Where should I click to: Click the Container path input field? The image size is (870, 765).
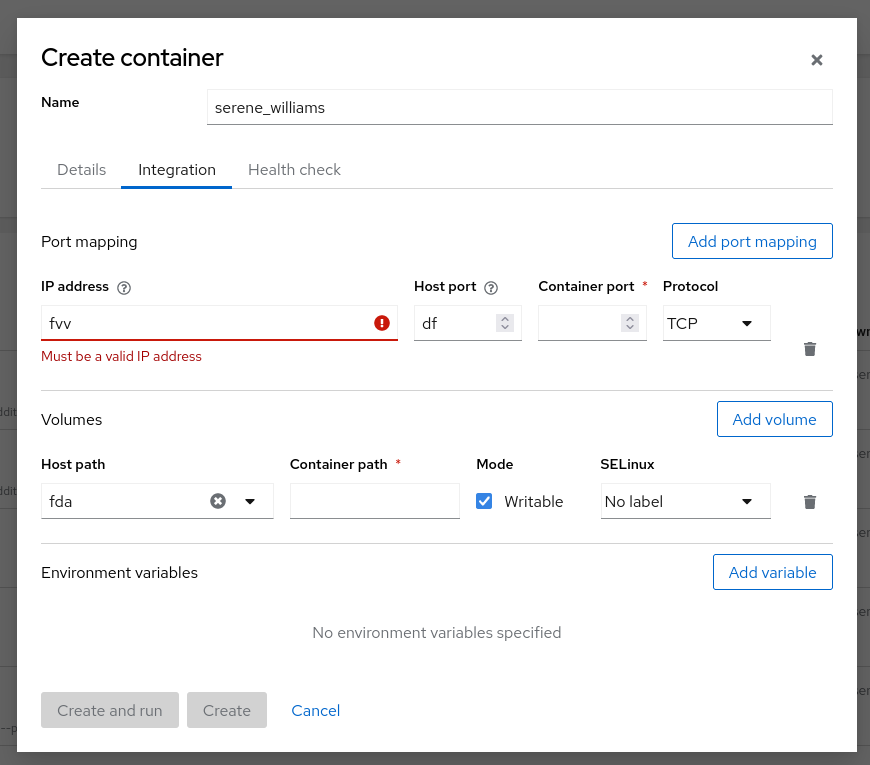pos(374,501)
